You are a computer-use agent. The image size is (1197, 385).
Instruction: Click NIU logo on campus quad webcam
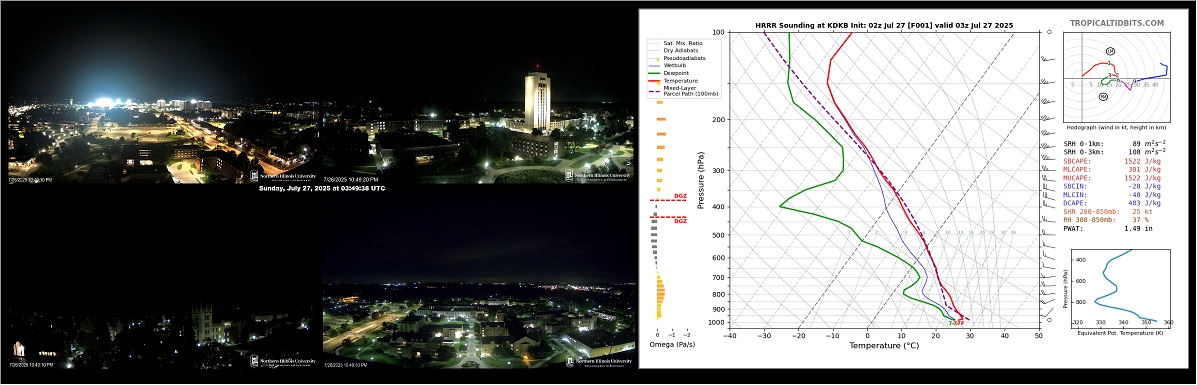point(597,361)
